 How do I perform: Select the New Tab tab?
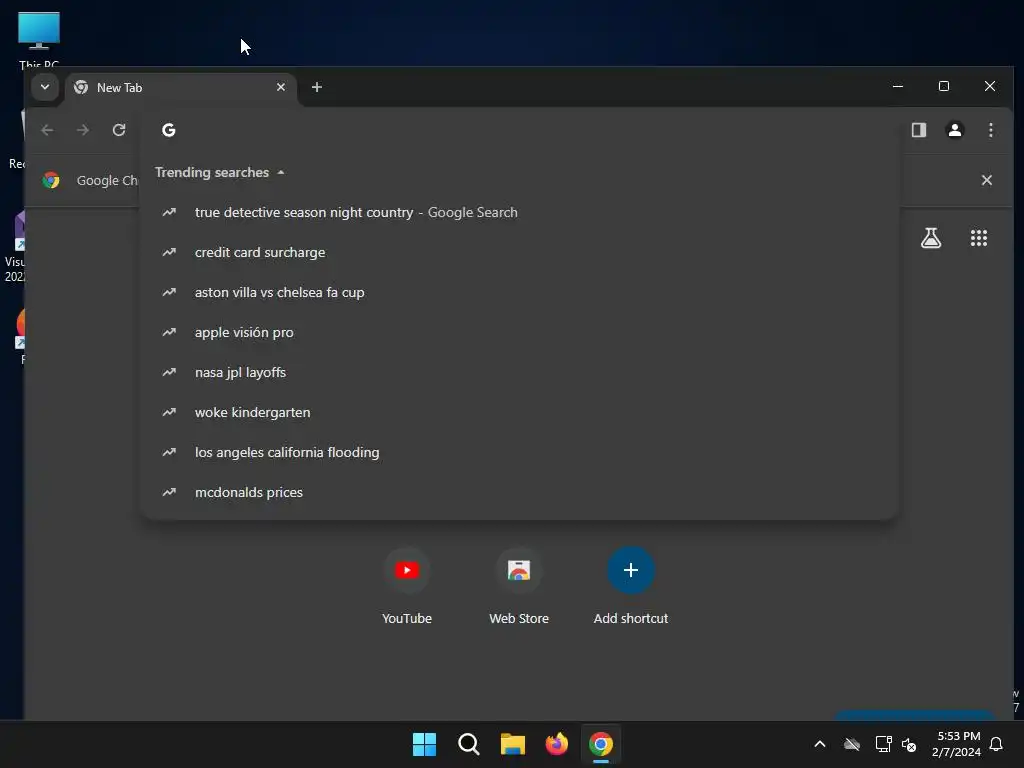[180, 88]
